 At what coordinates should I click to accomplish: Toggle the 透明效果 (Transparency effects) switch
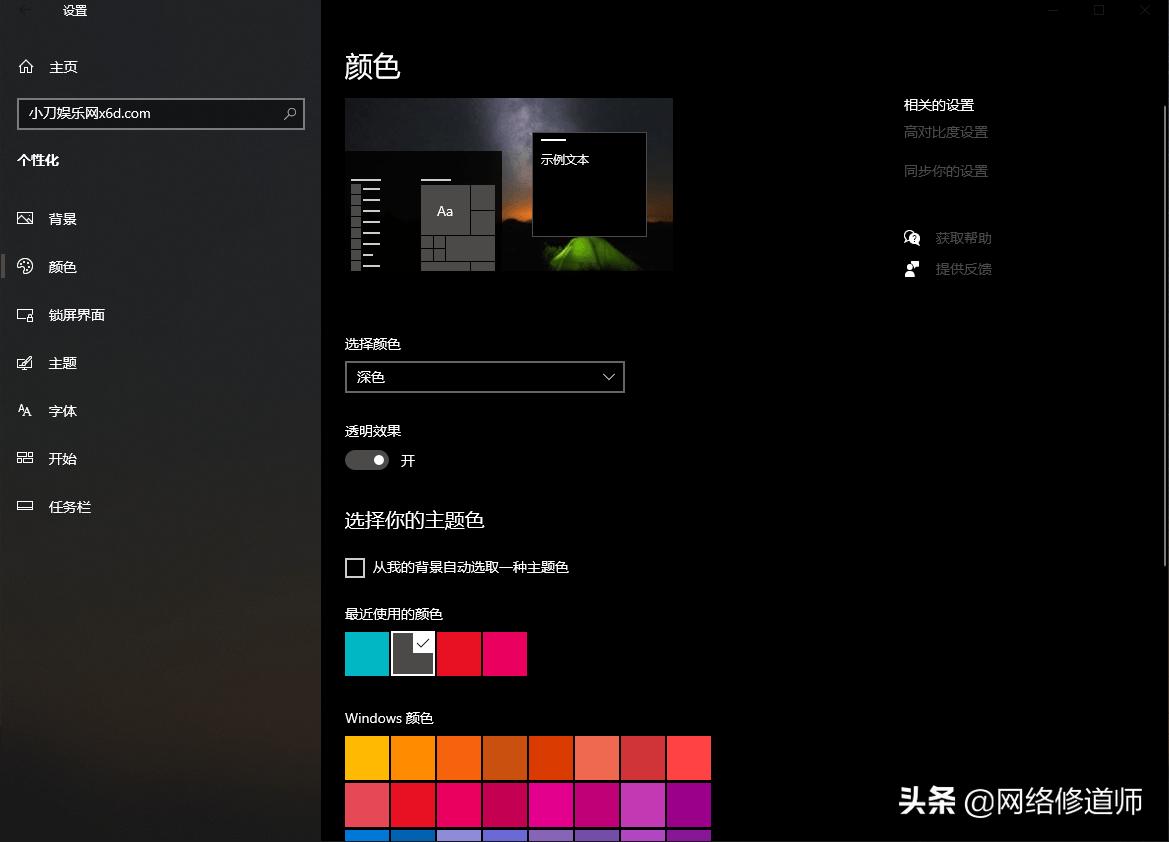367,460
